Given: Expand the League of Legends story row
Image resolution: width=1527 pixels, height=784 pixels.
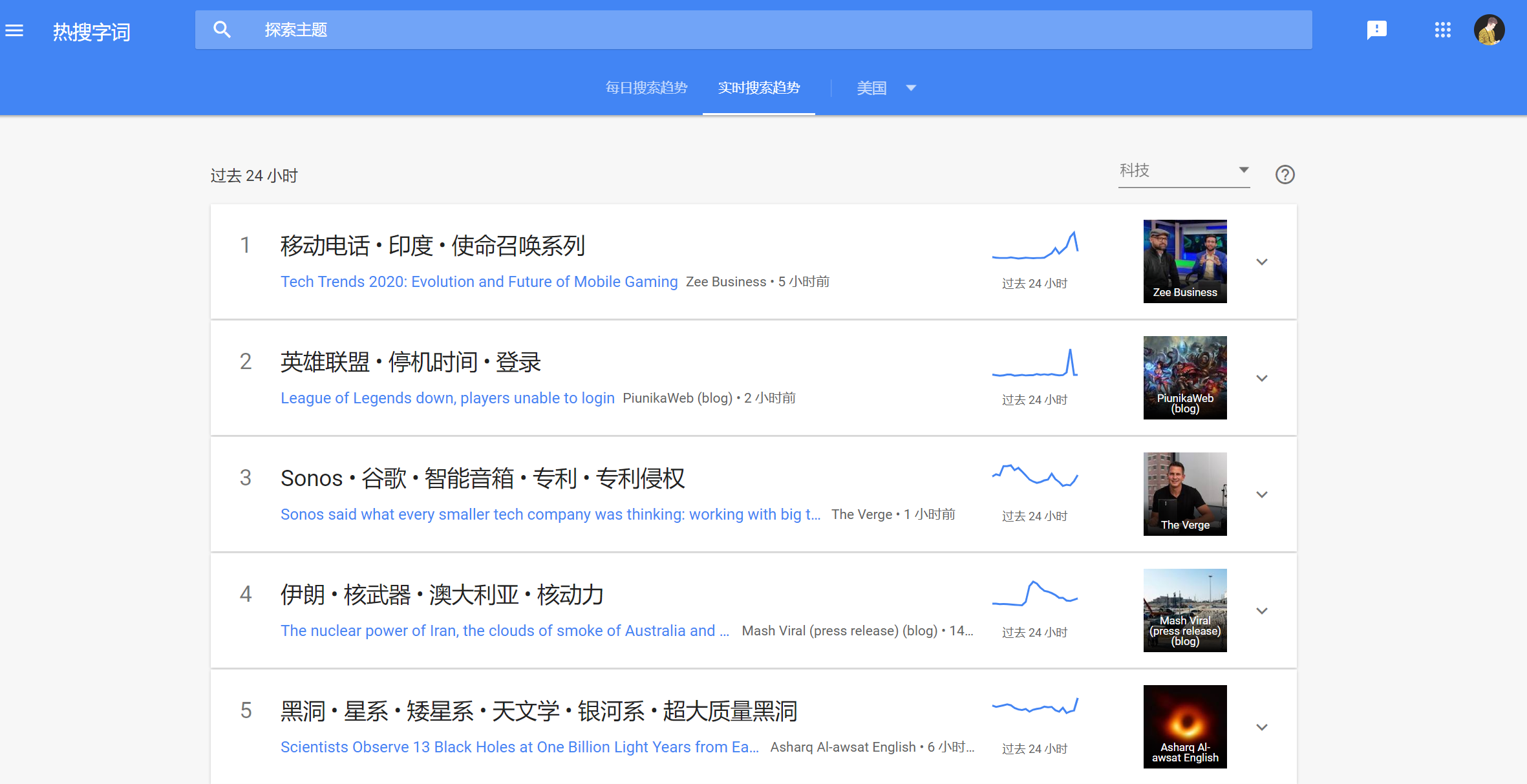Looking at the screenshot, I should click(x=1261, y=378).
